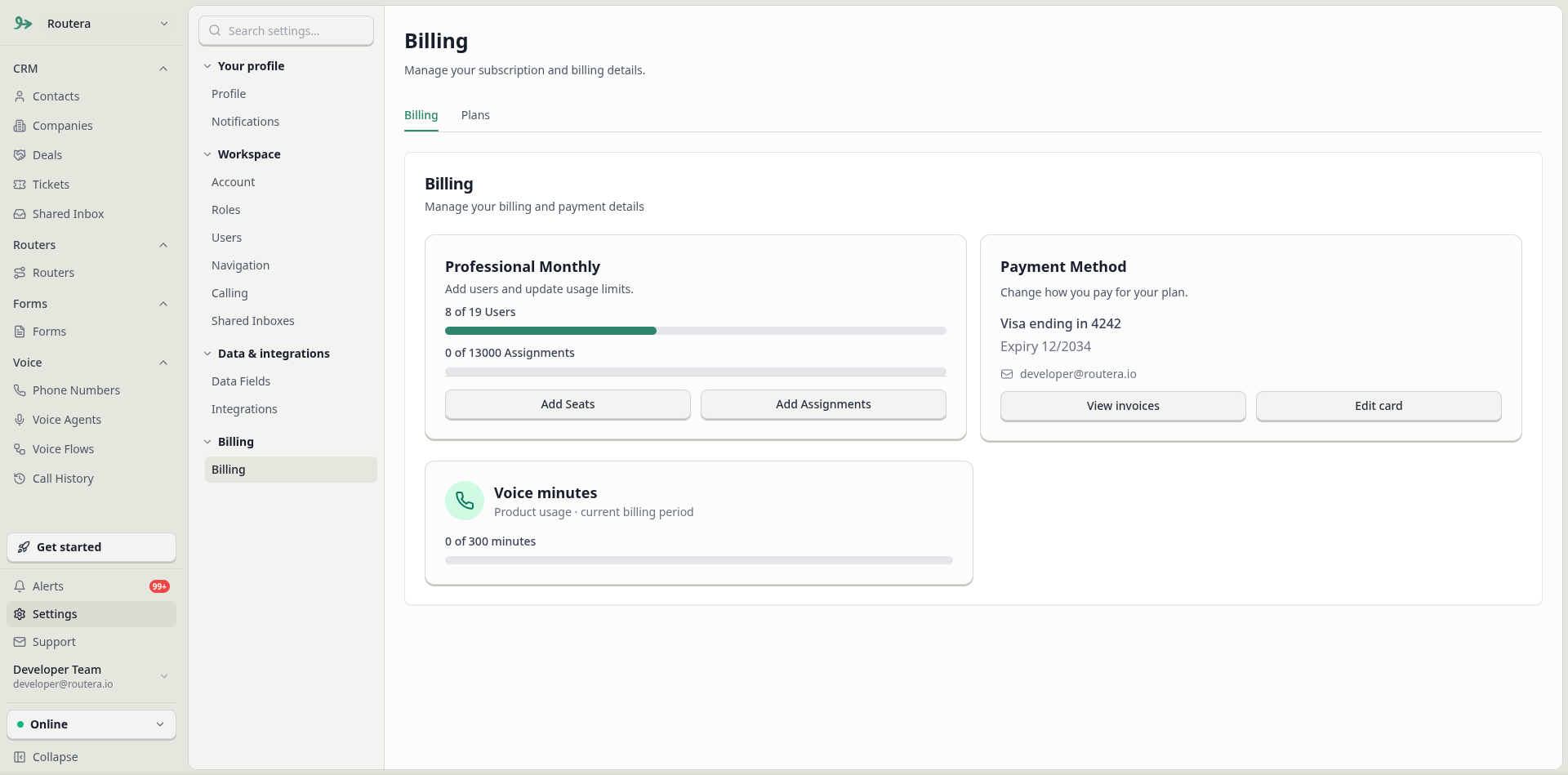Click the View invoices button
1568x775 pixels.
(x=1123, y=406)
